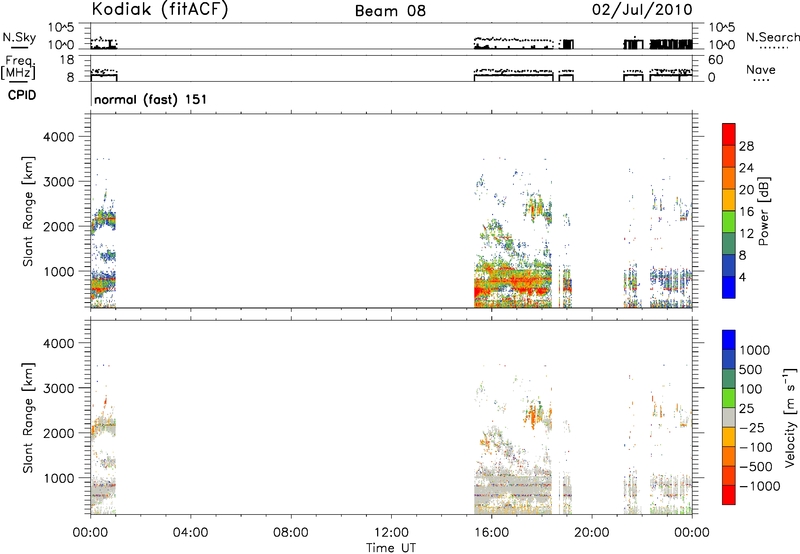The image size is (800, 554).
Task: Click the '3000' tick of the velocity panel
Action: pos(59,388)
